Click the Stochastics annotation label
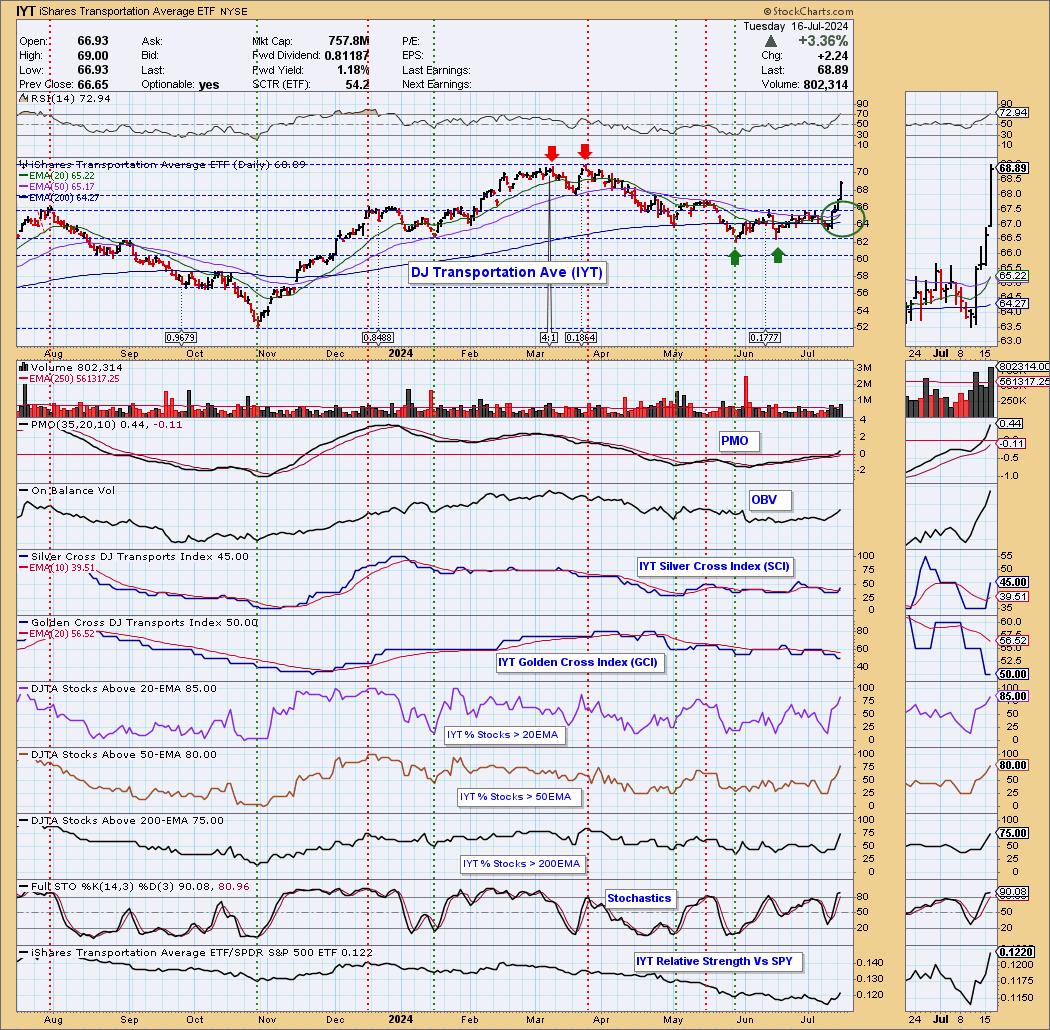1050x1030 pixels. (x=639, y=898)
